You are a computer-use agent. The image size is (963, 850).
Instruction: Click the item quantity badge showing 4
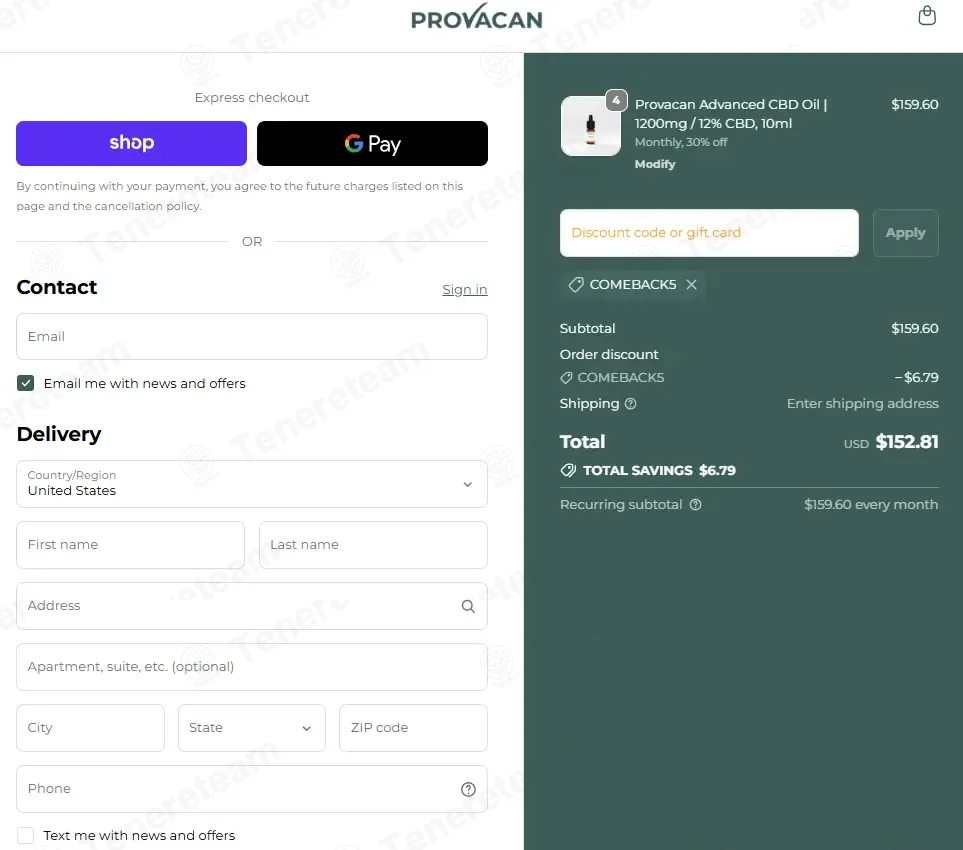[x=616, y=100]
